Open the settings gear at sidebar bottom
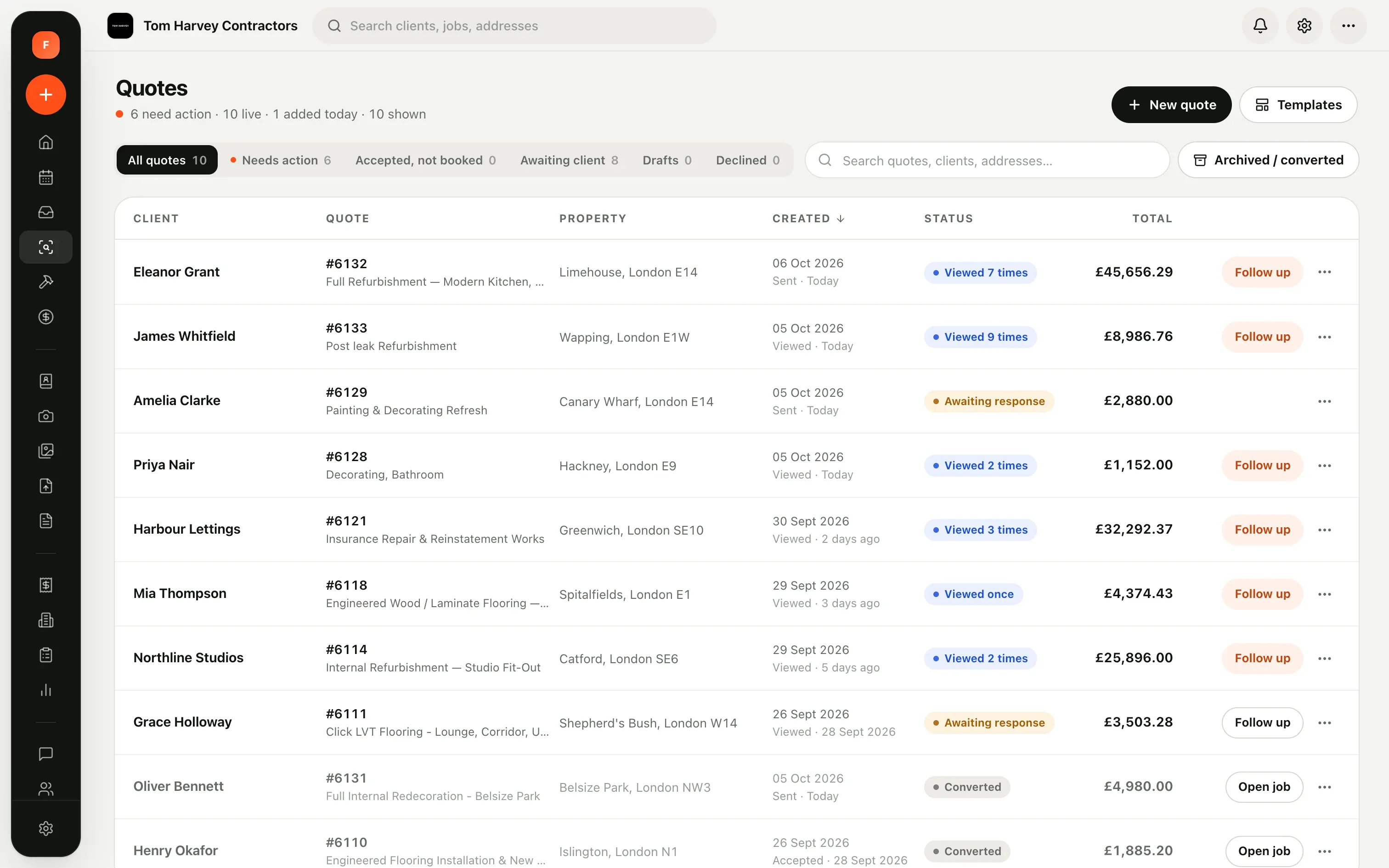1389x868 pixels. 46,829
